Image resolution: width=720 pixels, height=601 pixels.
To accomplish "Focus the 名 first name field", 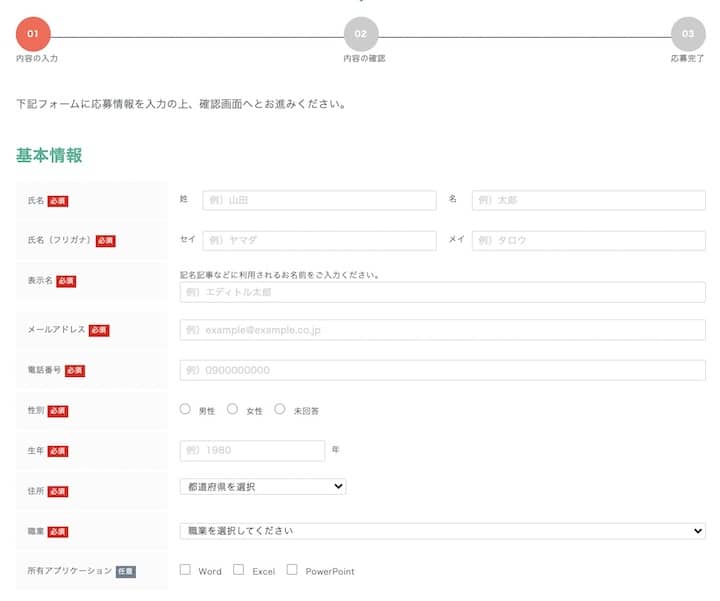I will point(588,200).
